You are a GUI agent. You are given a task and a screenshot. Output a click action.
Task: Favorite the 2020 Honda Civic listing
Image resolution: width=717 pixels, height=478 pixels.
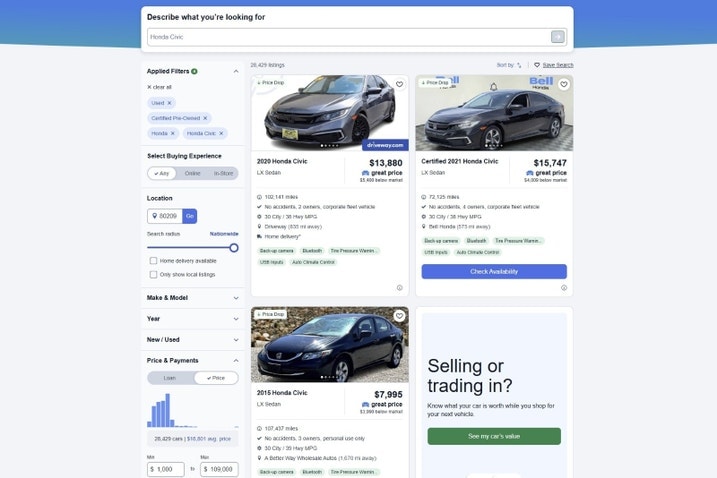[399, 84]
